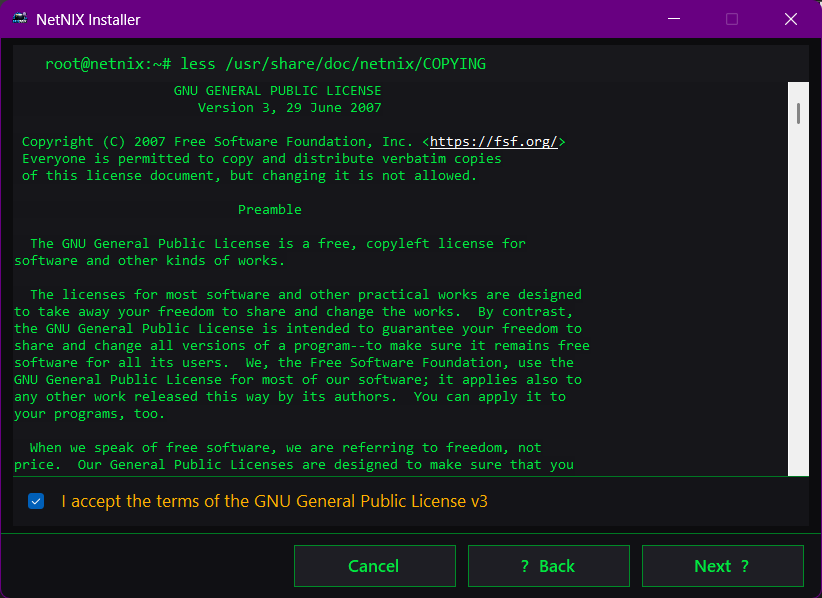
Task: Click the Cancel button
Action: tap(374, 566)
